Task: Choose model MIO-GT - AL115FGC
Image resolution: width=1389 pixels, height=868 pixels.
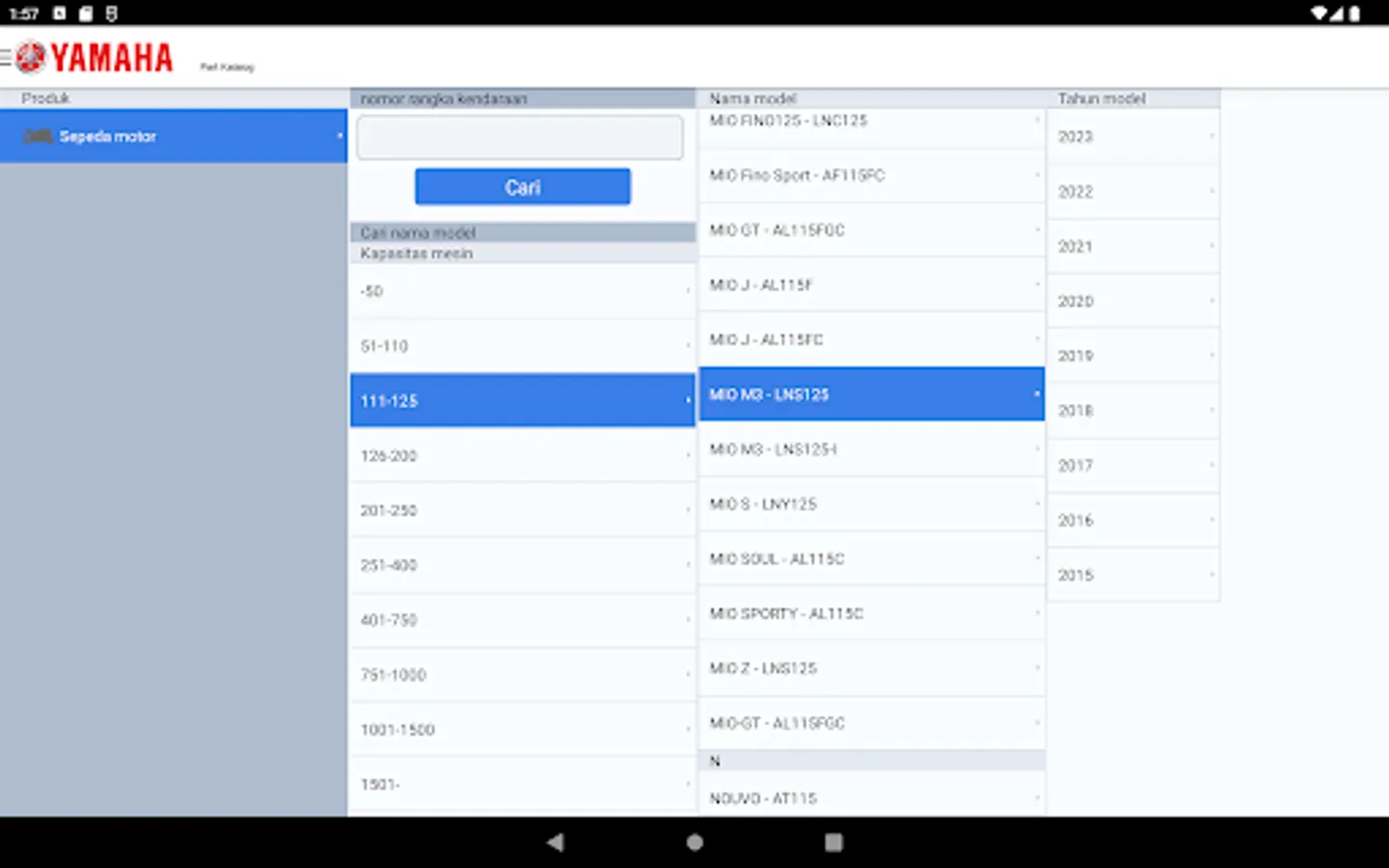Action: click(871, 723)
